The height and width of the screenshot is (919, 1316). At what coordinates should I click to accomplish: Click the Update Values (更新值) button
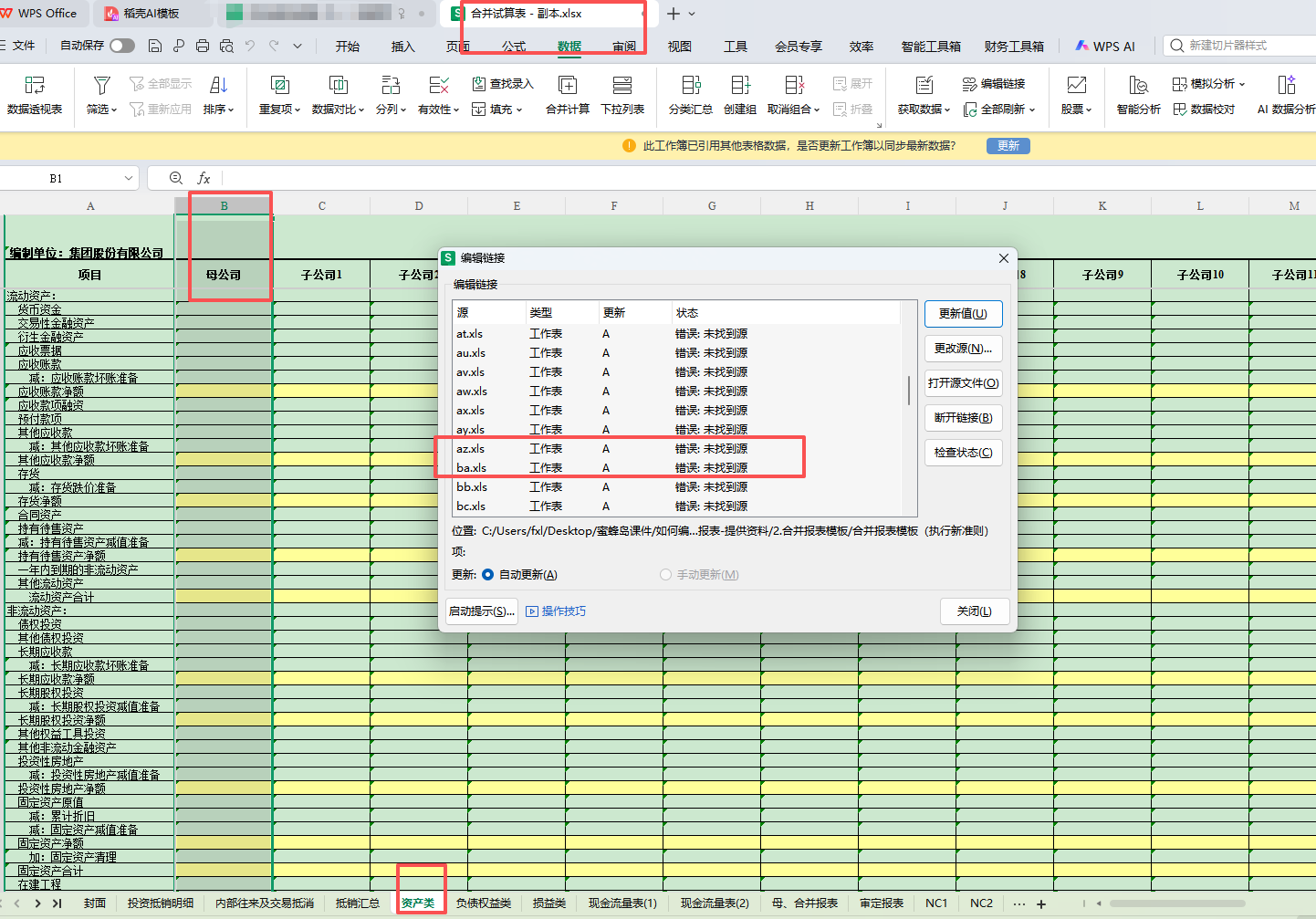pos(963,314)
